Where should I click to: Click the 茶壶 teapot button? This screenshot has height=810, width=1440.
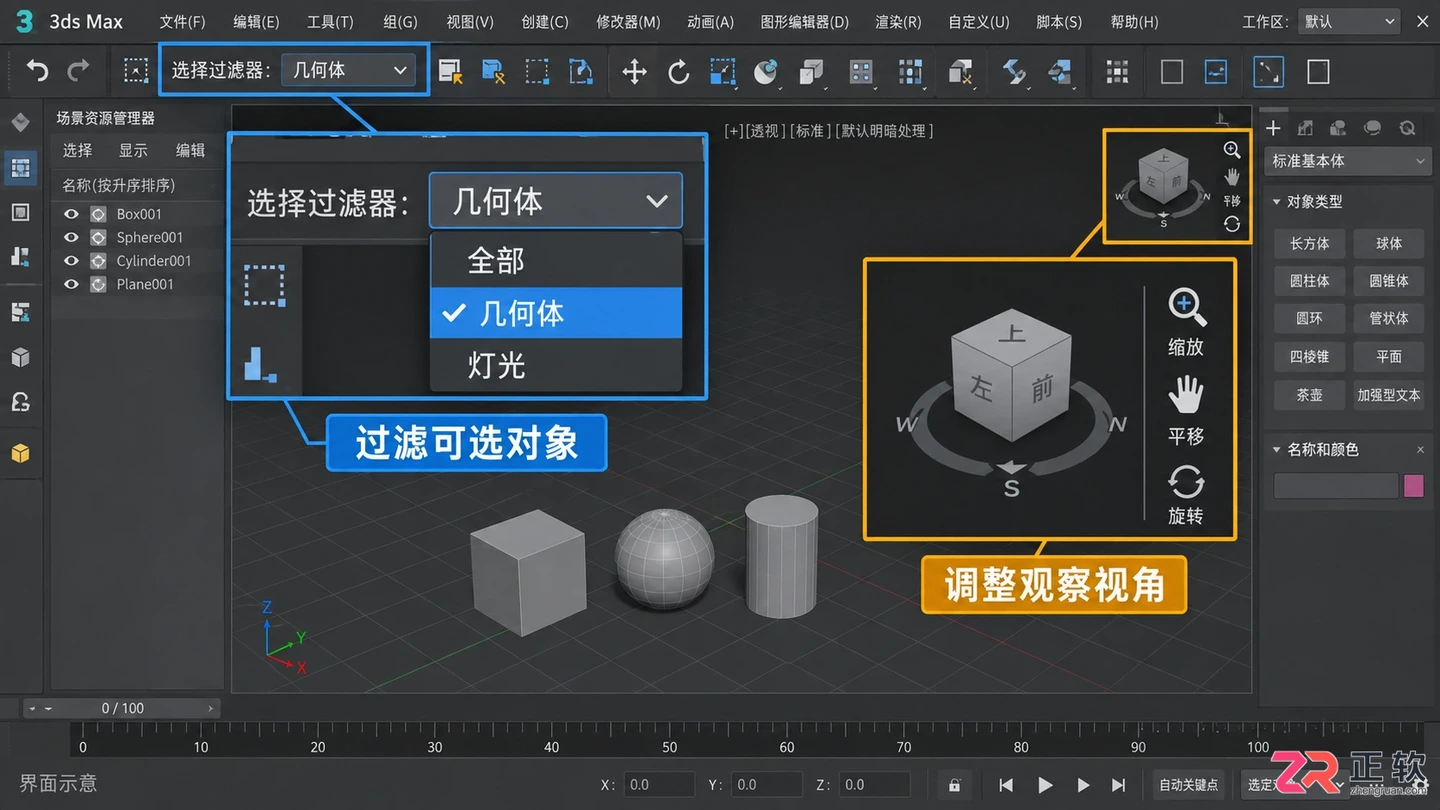1309,395
